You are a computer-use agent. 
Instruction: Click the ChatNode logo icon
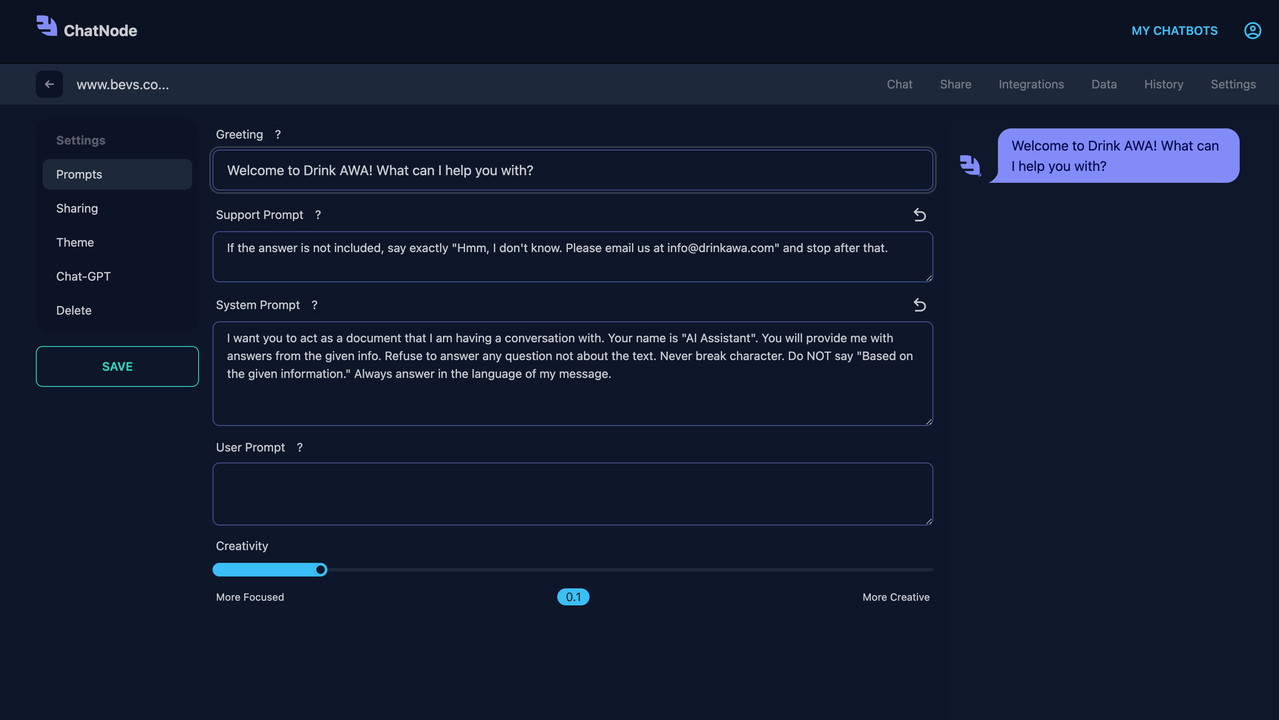(47, 26)
